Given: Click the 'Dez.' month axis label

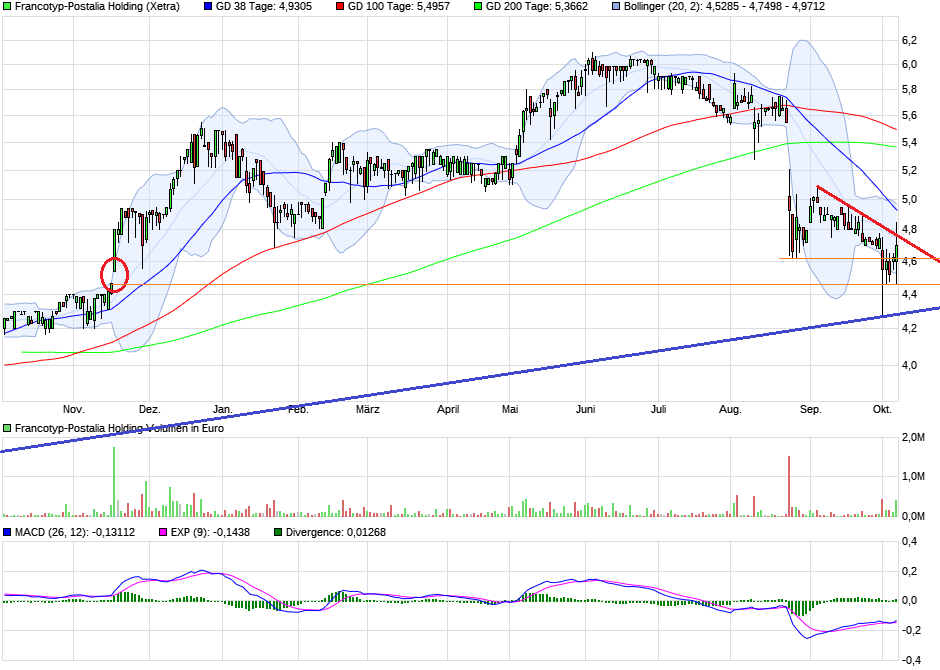Looking at the screenshot, I should 150,409.
